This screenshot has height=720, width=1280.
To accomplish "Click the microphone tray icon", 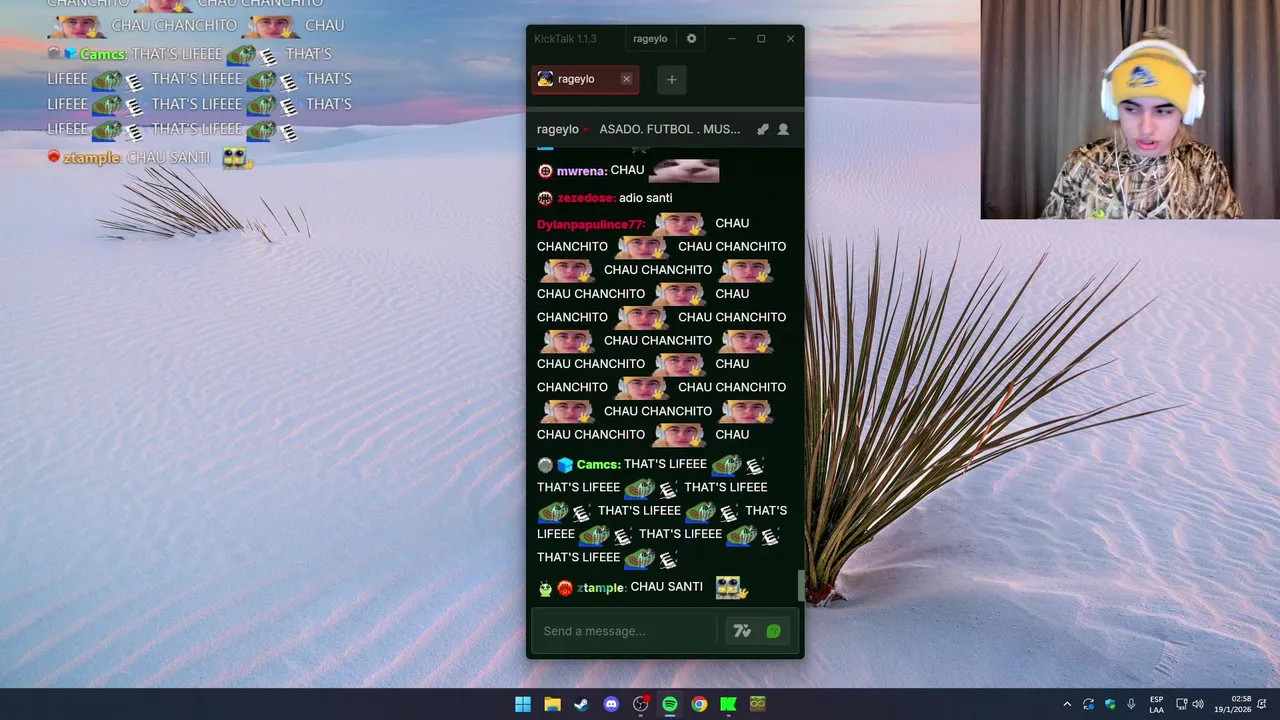I will tap(1131, 704).
